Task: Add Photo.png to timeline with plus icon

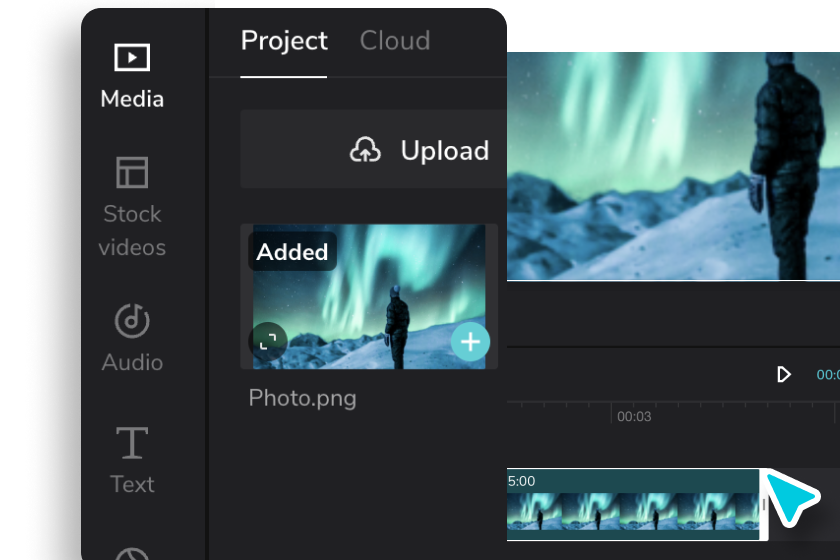Action: pyautogui.click(x=470, y=341)
